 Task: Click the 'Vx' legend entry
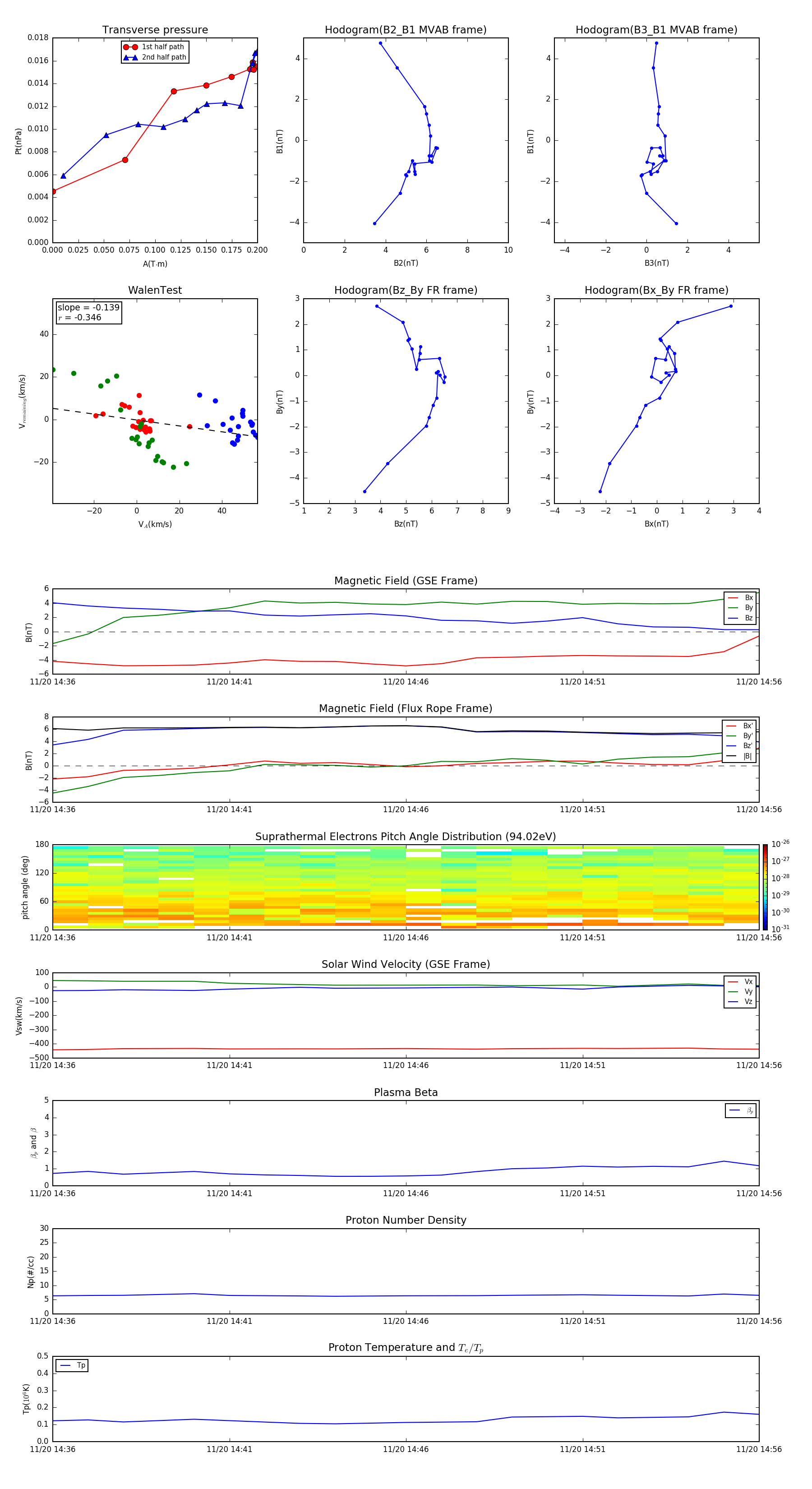pyautogui.click(x=740, y=981)
